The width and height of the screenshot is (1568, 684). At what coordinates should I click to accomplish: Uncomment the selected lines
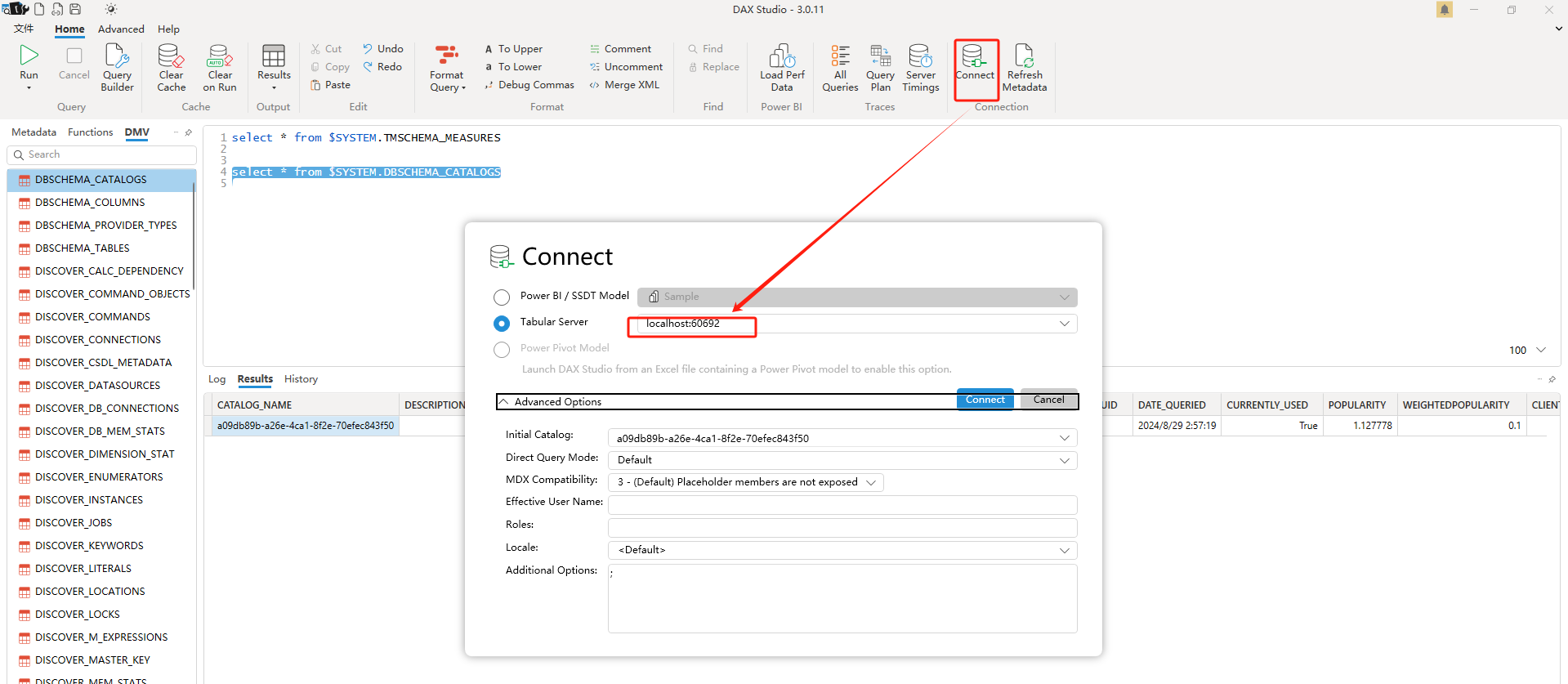click(626, 67)
